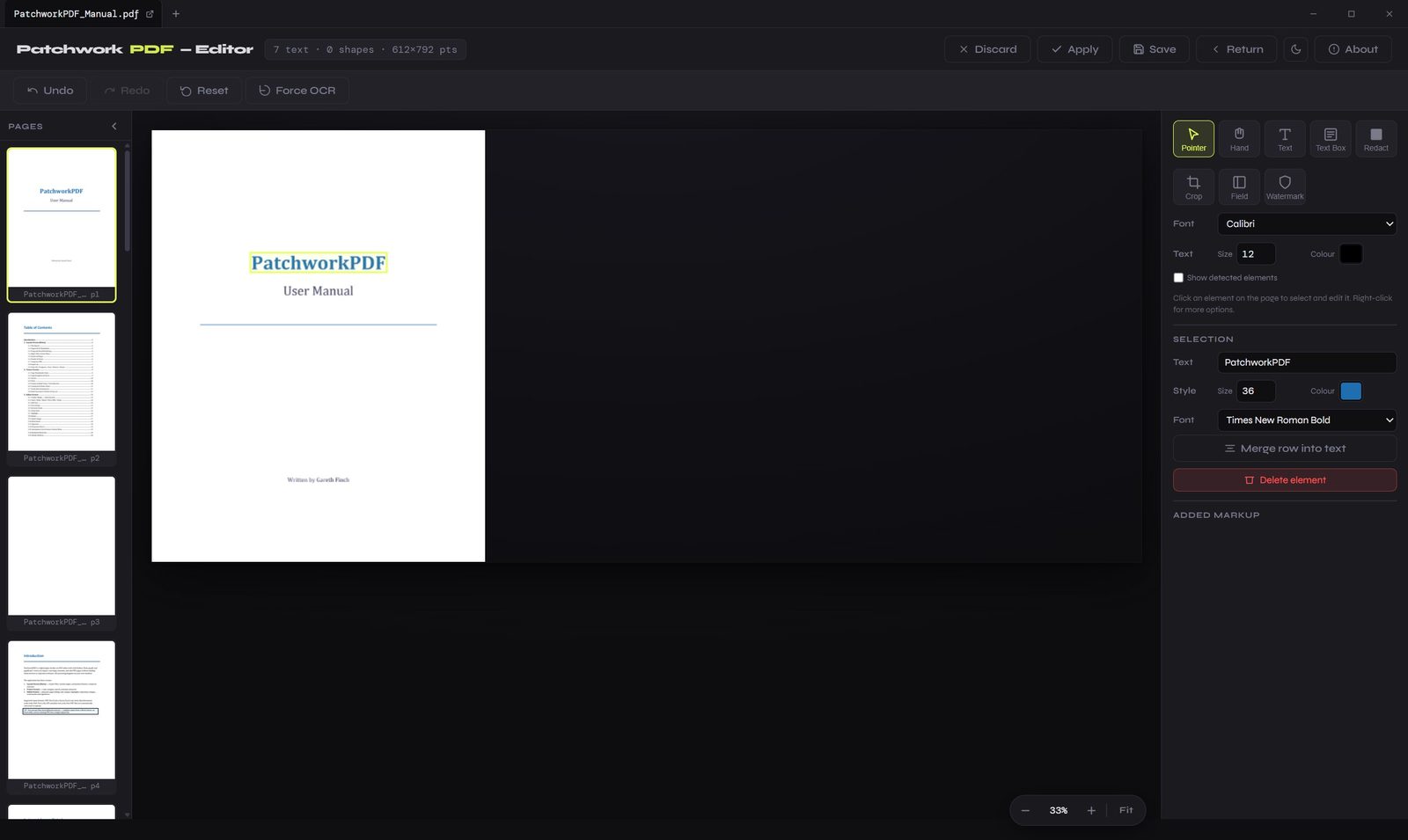
Task: Enable Show detected elements checkbox
Action: pos(1178,278)
